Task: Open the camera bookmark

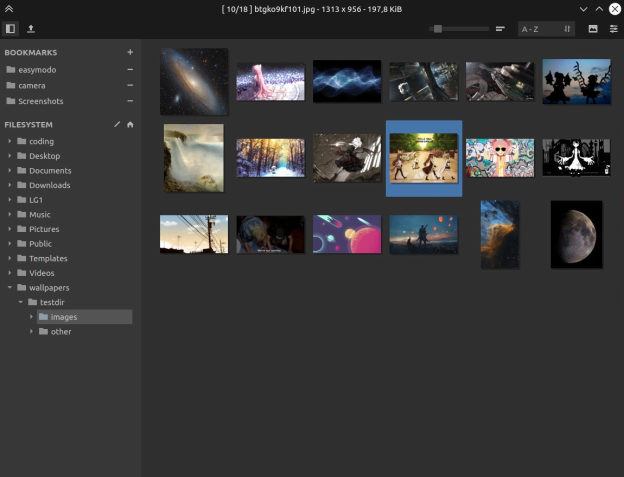Action: pyautogui.click(x=32, y=86)
